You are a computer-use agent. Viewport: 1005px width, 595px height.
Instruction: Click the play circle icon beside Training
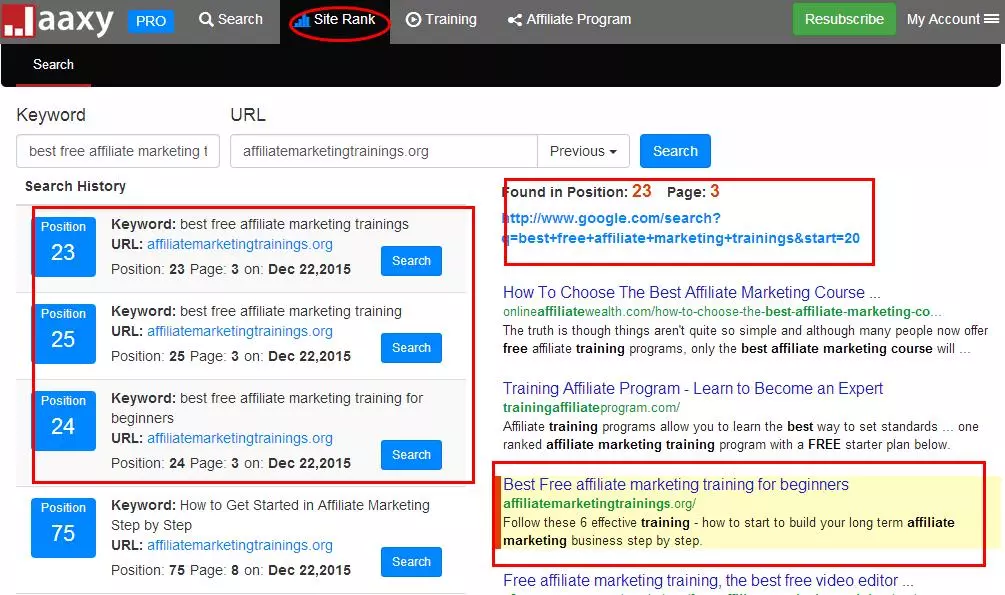click(x=413, y=20)
